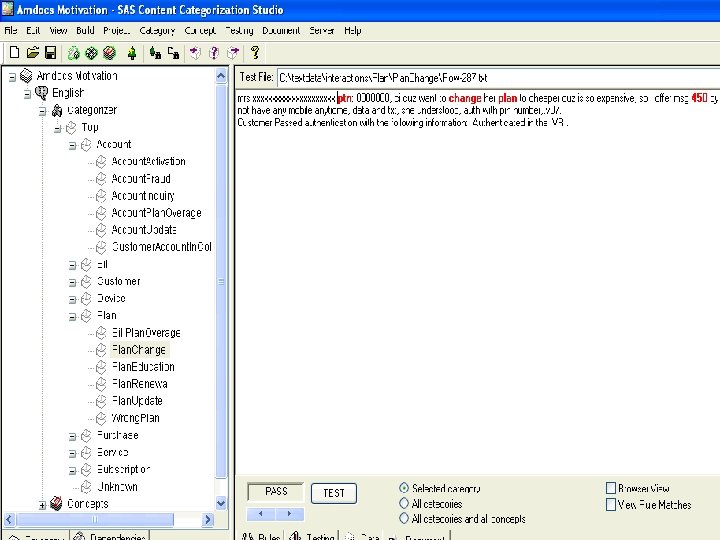Click the Amdocs Motivation project root icon

(26, 76)
